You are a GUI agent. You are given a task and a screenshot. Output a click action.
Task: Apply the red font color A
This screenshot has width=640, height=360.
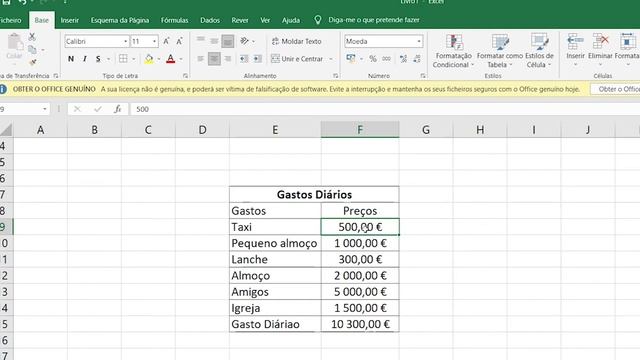click(x=171, y=59)
